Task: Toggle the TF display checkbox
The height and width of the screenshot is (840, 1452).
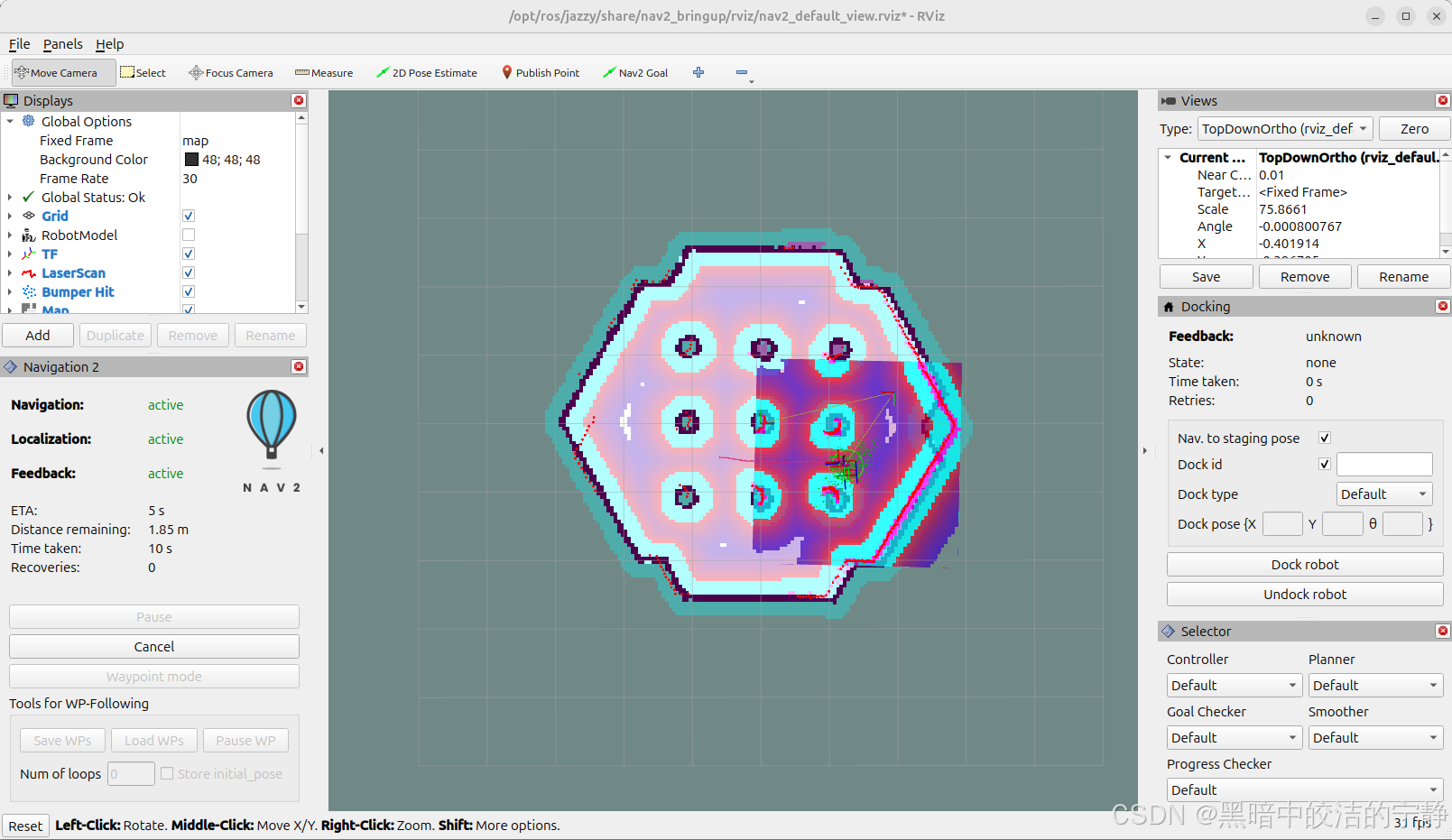Action: (189, 254)
